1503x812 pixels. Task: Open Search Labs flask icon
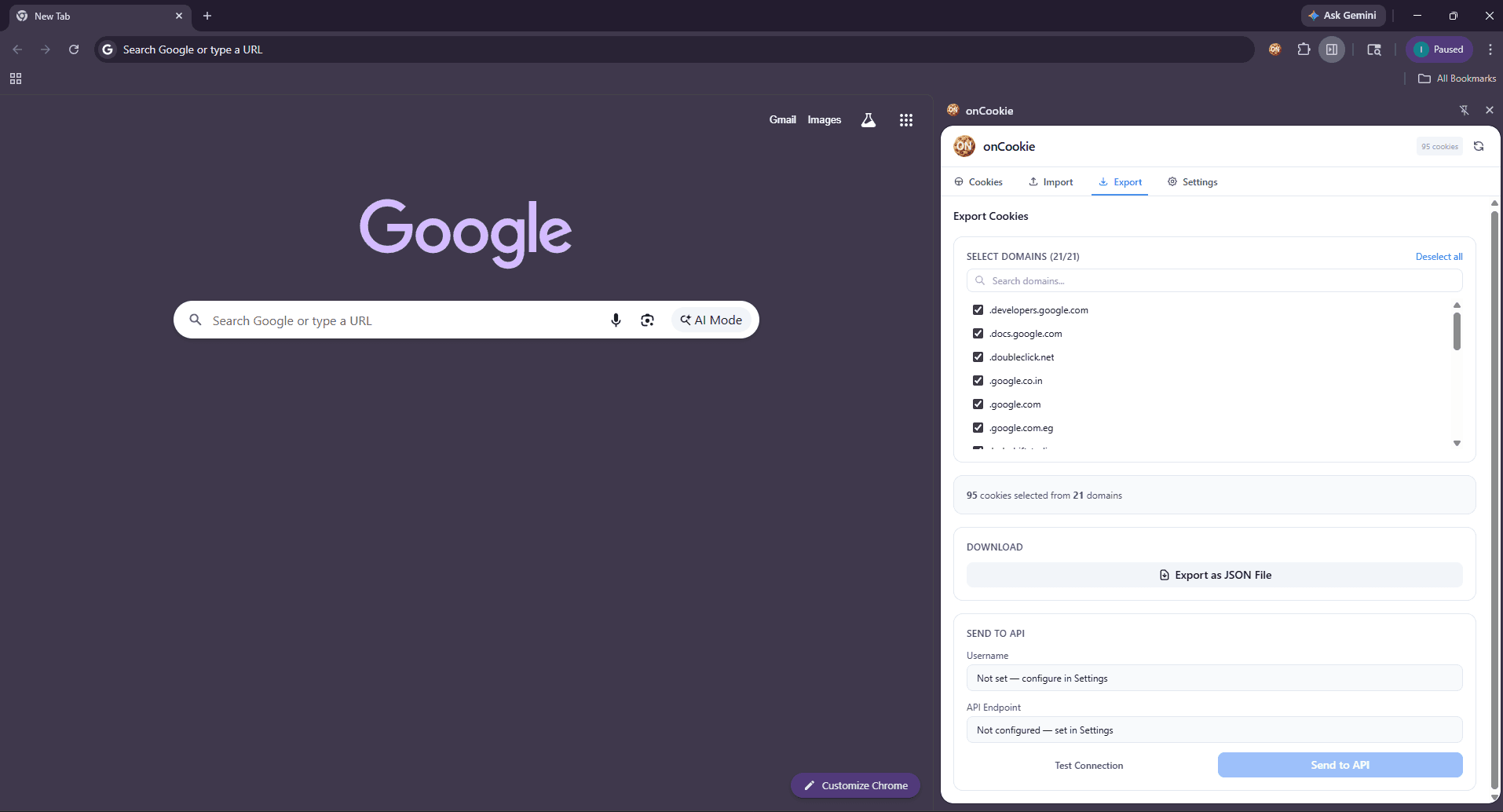click(868, 120)
